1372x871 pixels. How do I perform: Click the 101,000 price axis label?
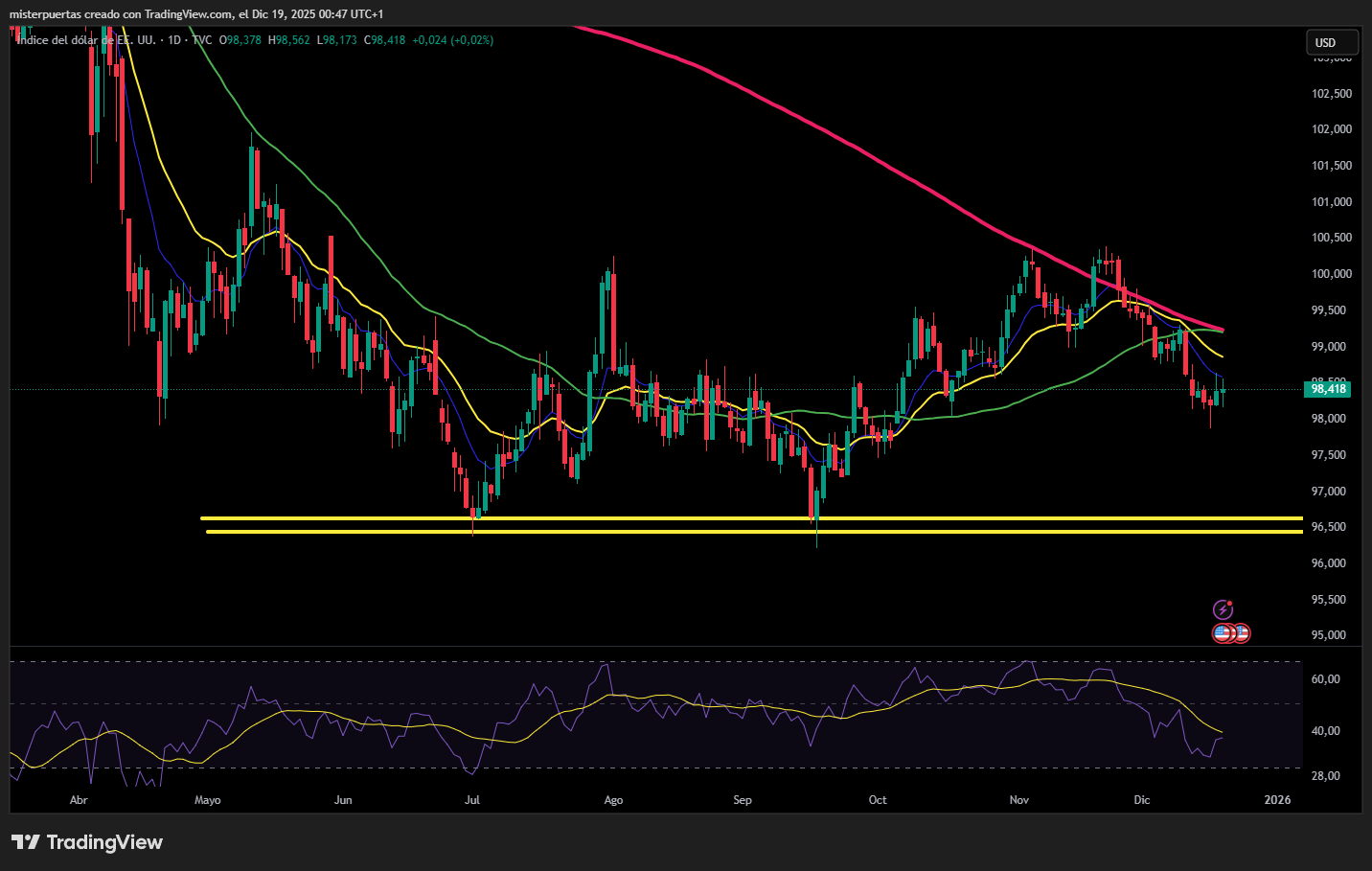(x=1332, y=202)
